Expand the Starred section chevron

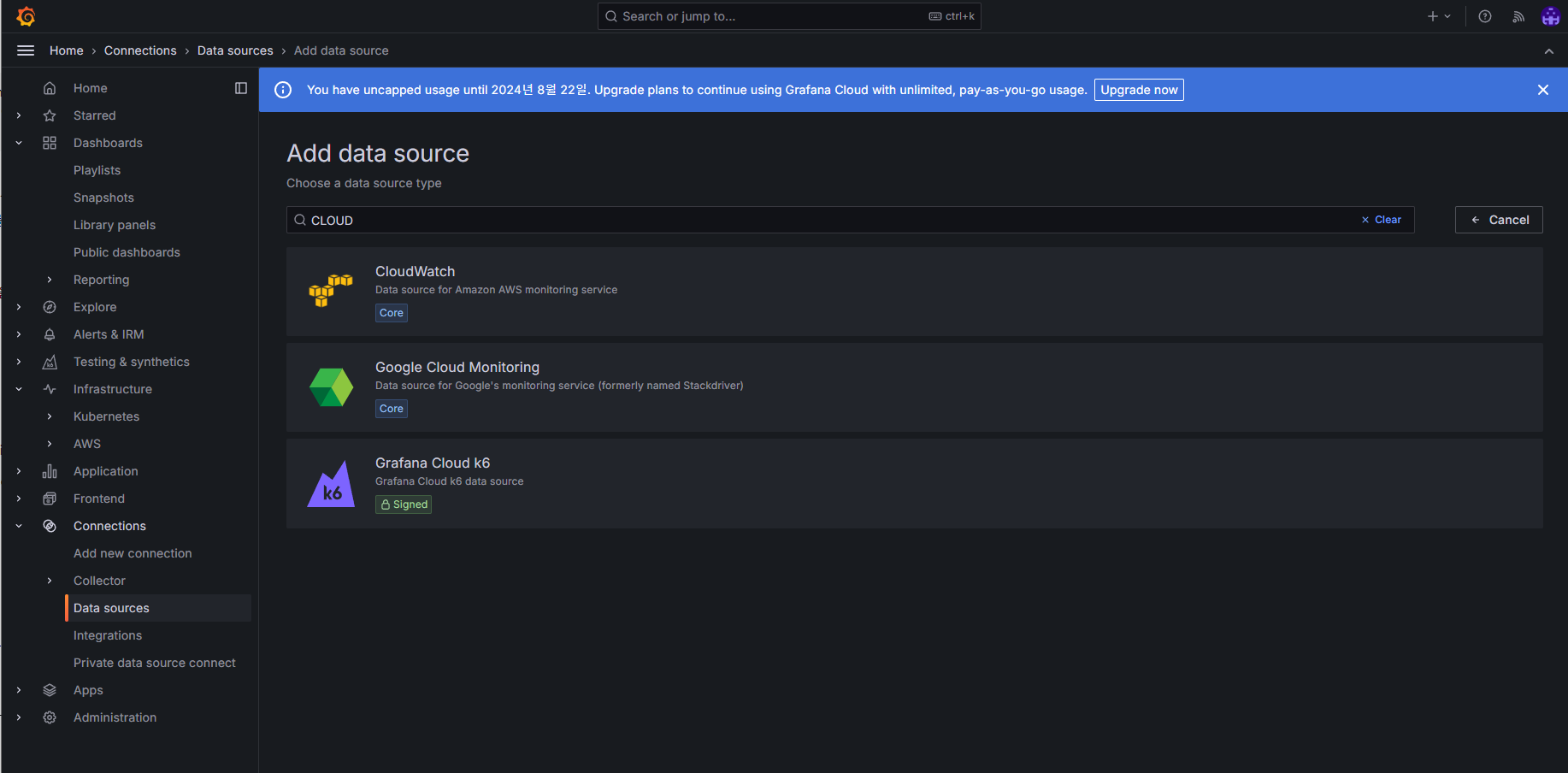(x=19, y=115)
